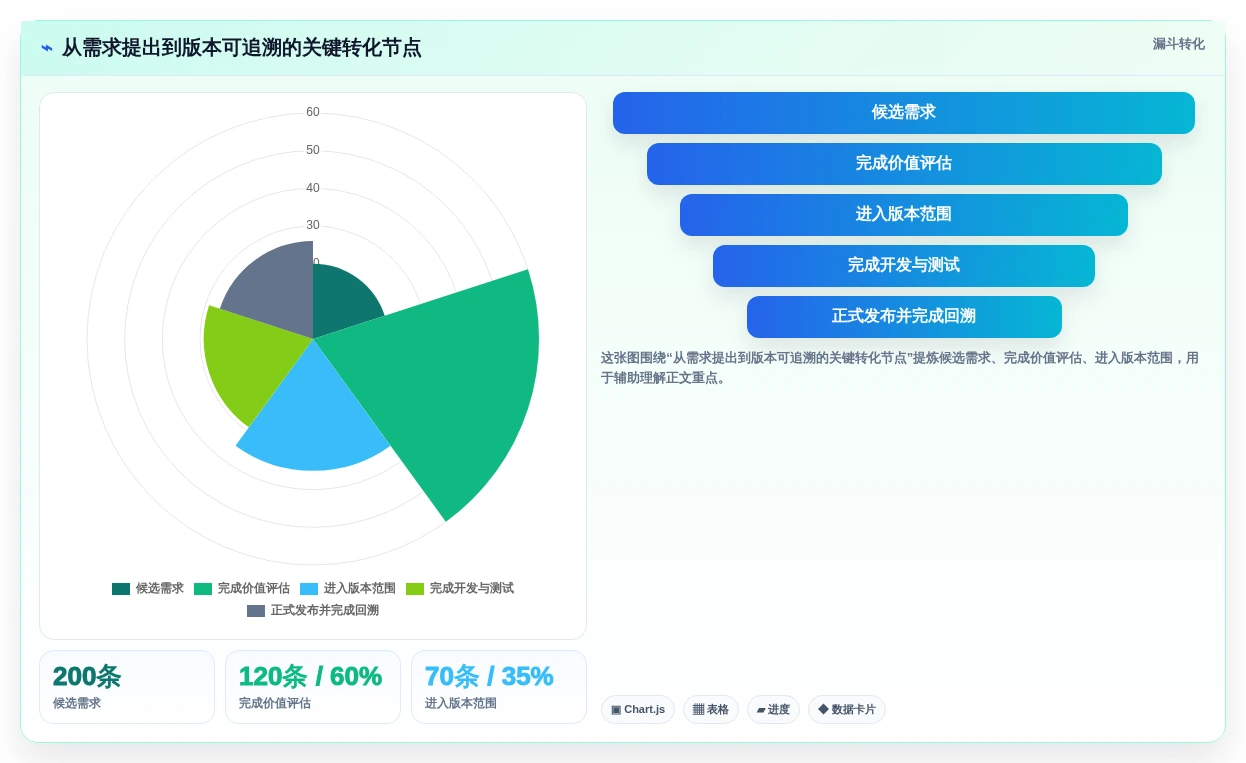Click the 正式发布并完成回溯 funnel bar
The image size is (1246, 763).
[x=904, y=317]
